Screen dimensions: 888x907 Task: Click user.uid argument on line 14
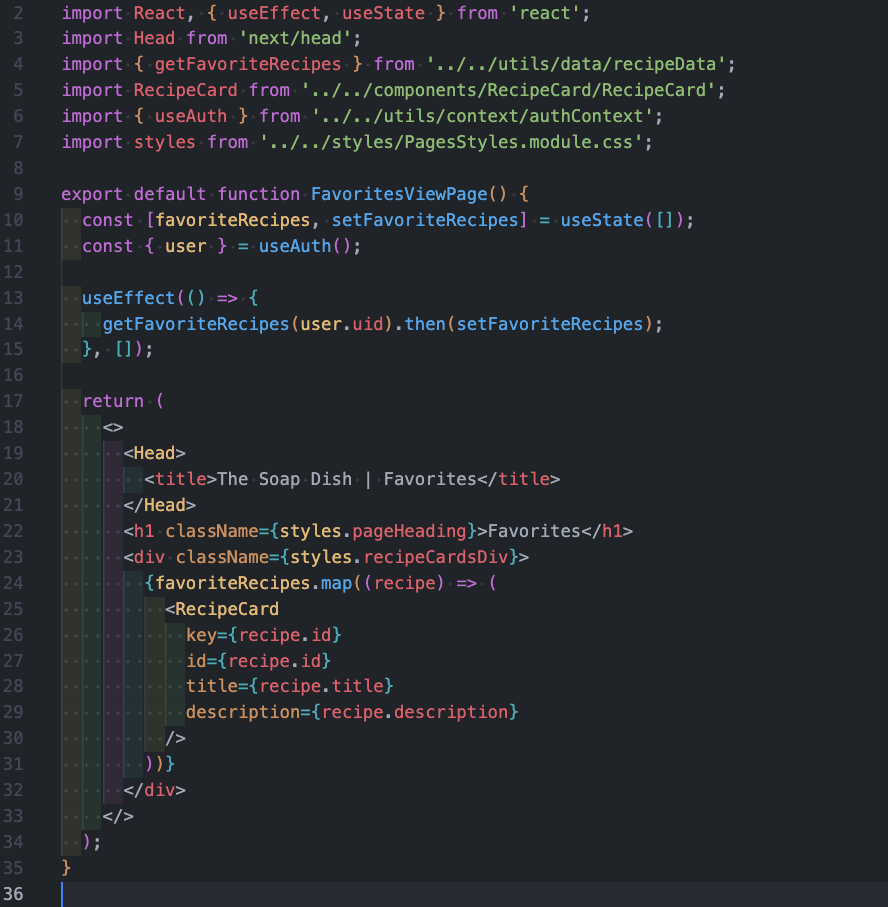[341, 324]
